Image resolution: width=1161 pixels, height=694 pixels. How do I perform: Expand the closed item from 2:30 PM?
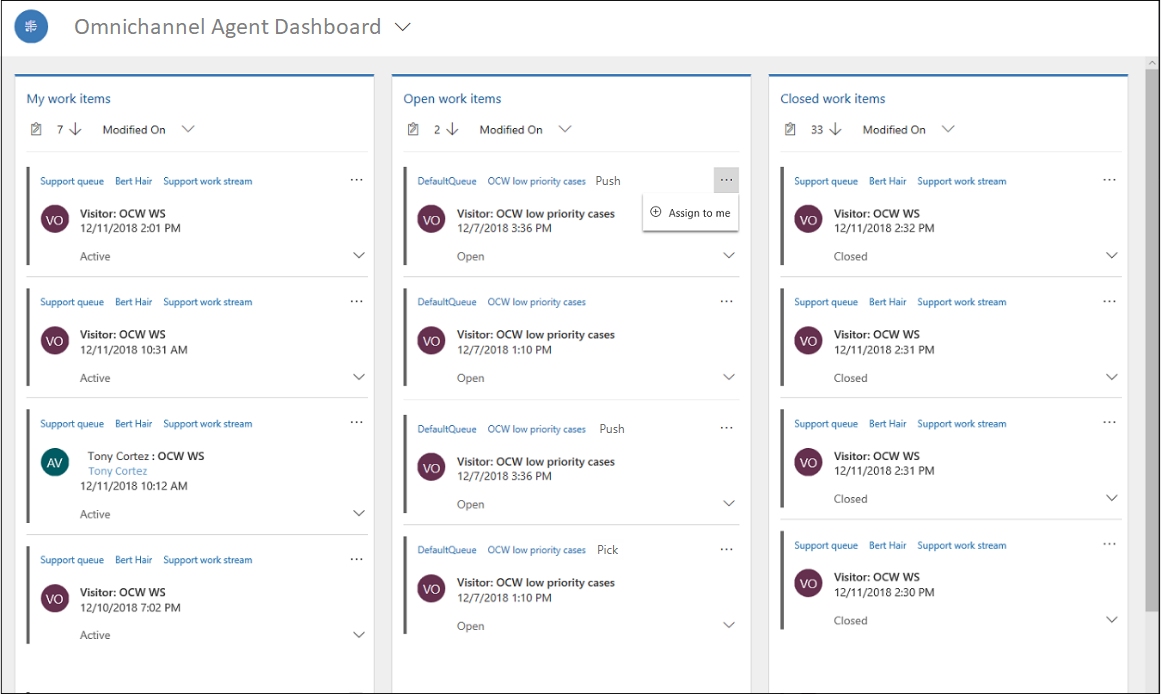(1112, 620)
